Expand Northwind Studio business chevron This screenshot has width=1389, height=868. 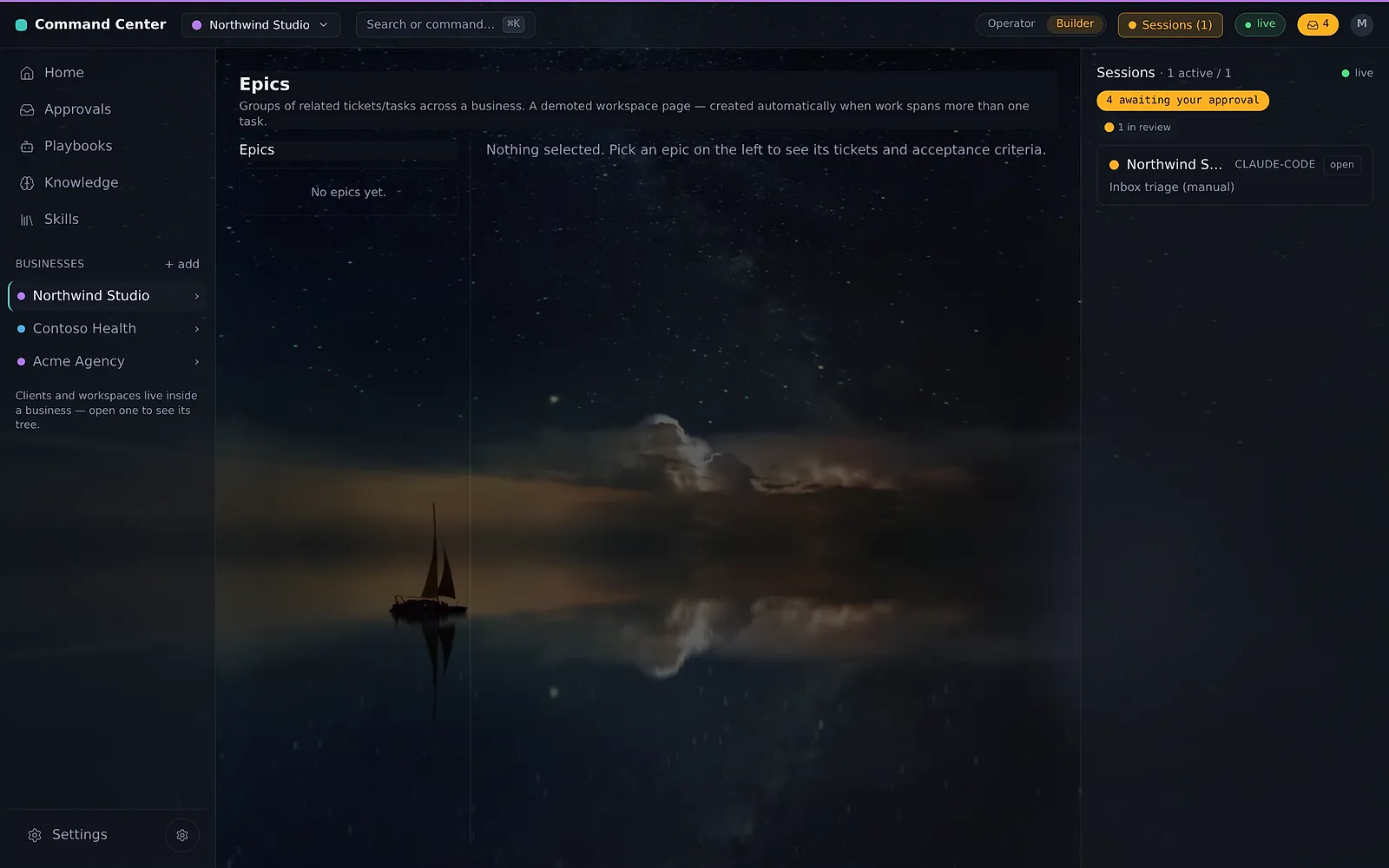point(197,296)
